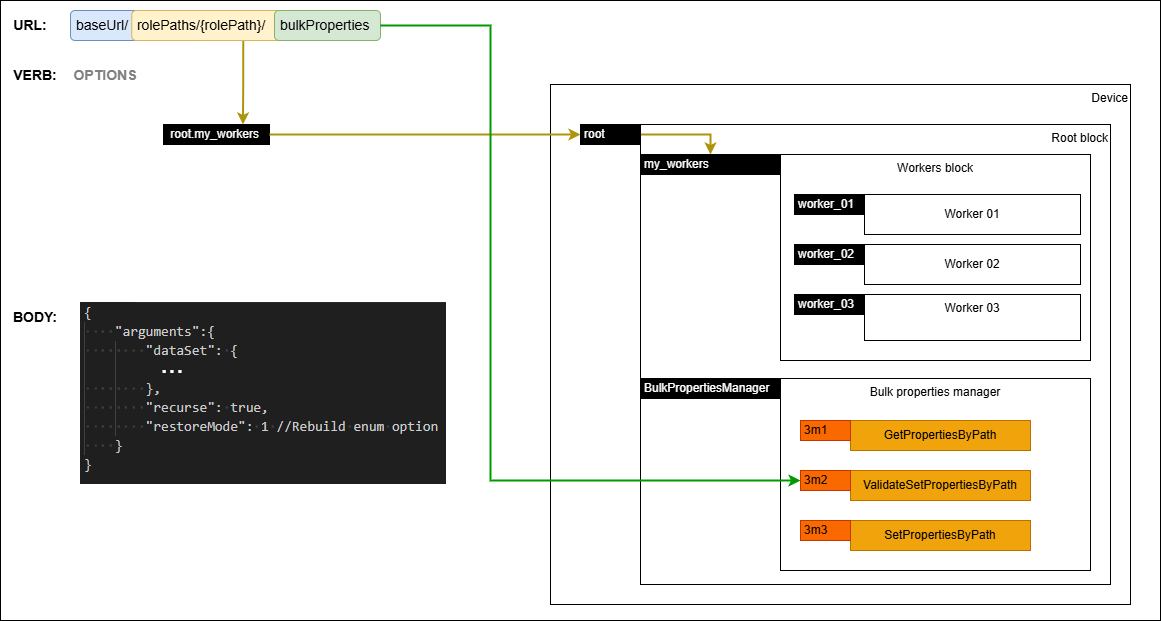
Task: Click the worker_03 tag
Action: (829, 305)
